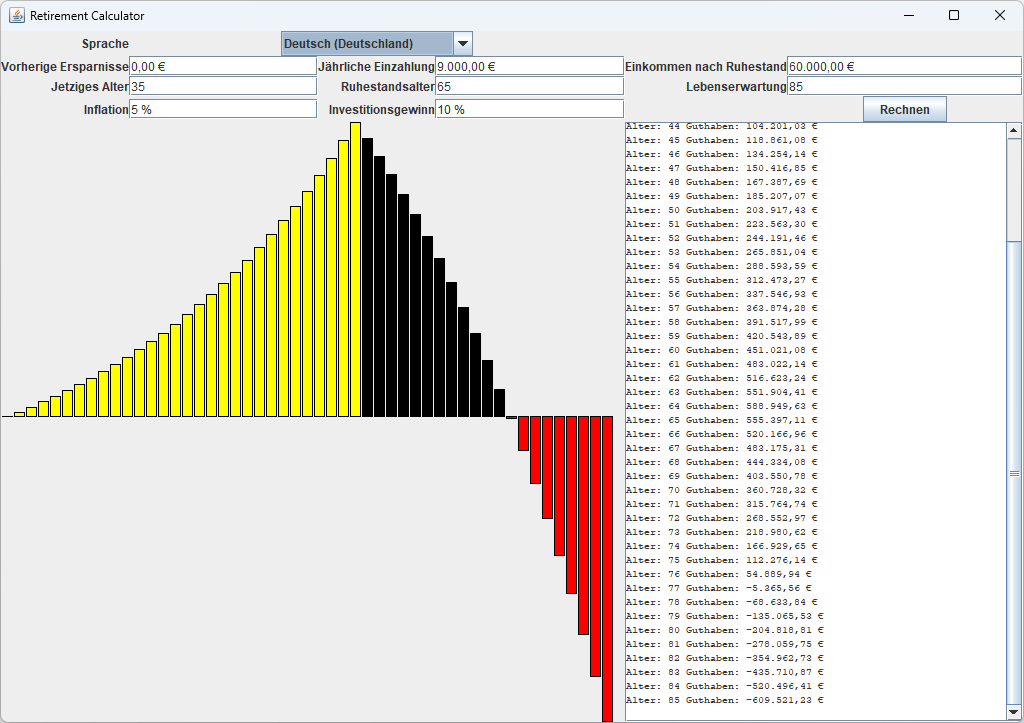Maximize the Retirement Calculator window
The image size is (1024, 723).
(x=953, y=15)
